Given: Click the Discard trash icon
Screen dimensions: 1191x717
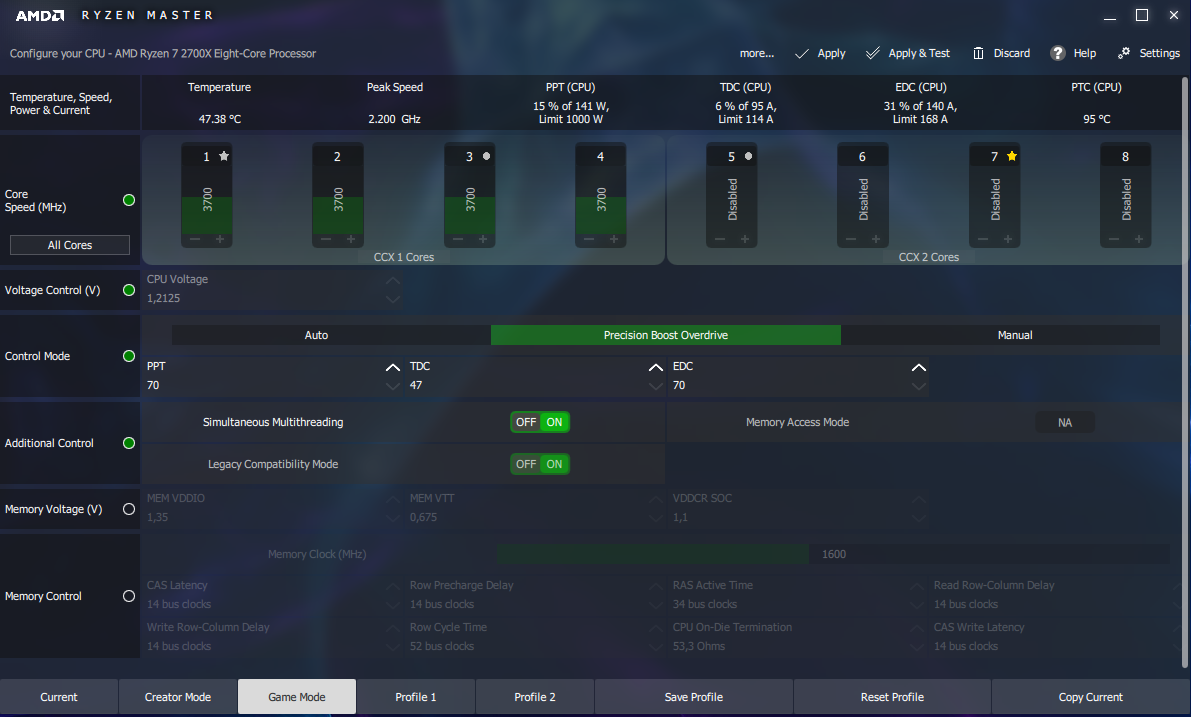Looking at the screenshot, I should pos(978,53).
